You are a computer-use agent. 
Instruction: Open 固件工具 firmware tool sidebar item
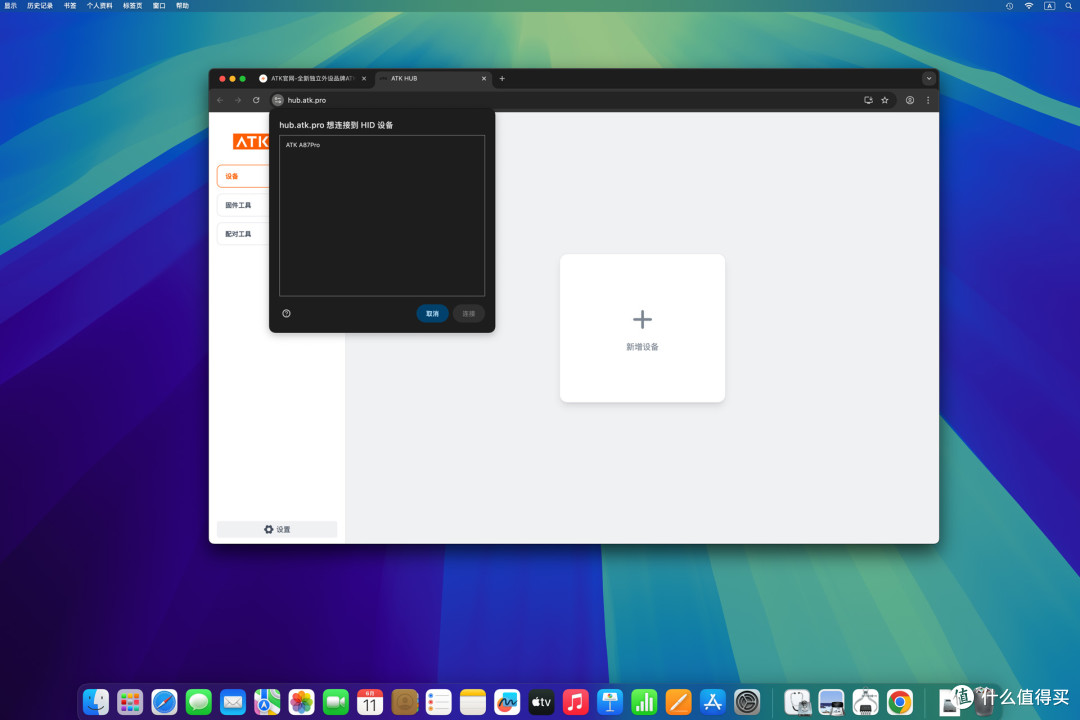(x=242, y=205)
